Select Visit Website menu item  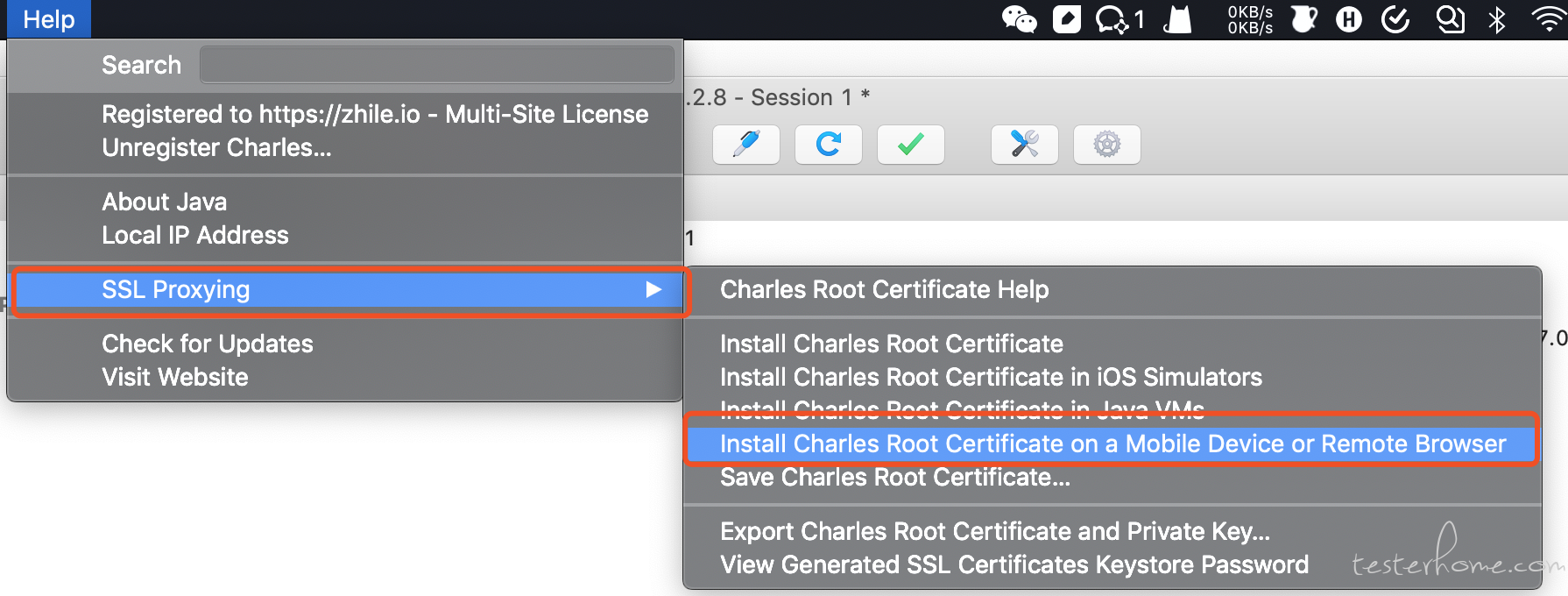point(174,377)
